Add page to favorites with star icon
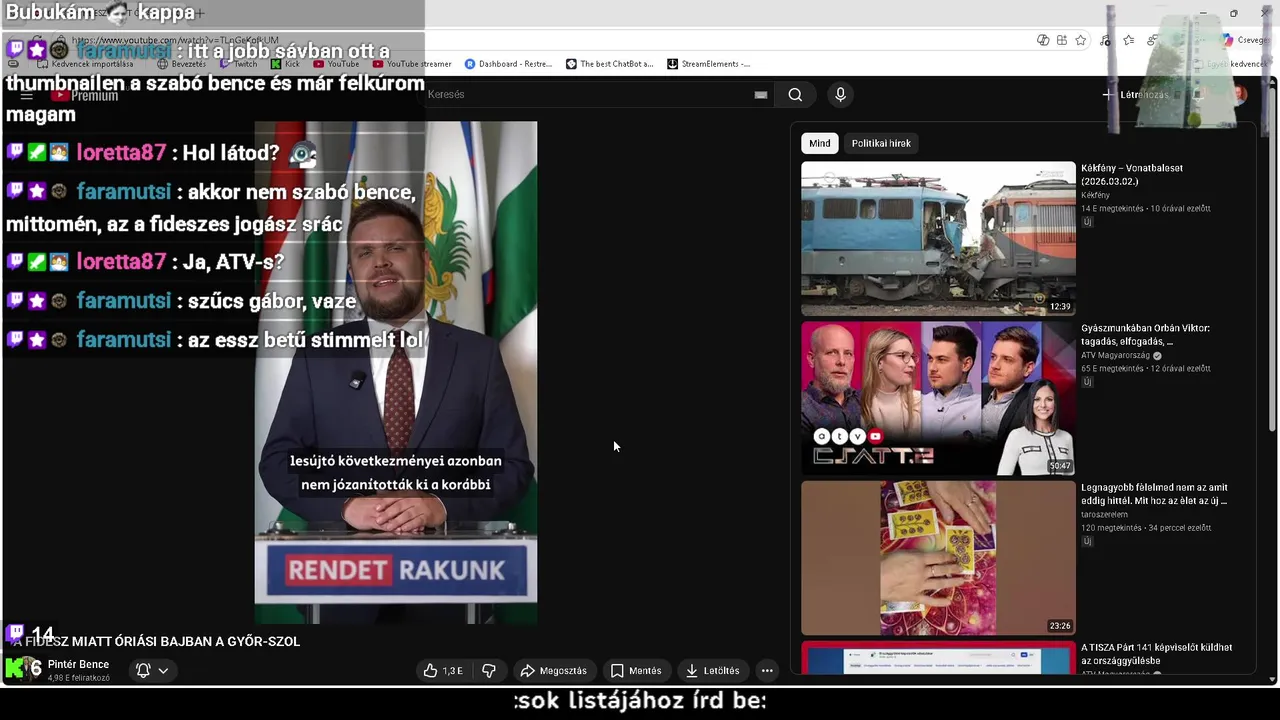Screen dimensions: 1280x720 [x=1081, y=40]
